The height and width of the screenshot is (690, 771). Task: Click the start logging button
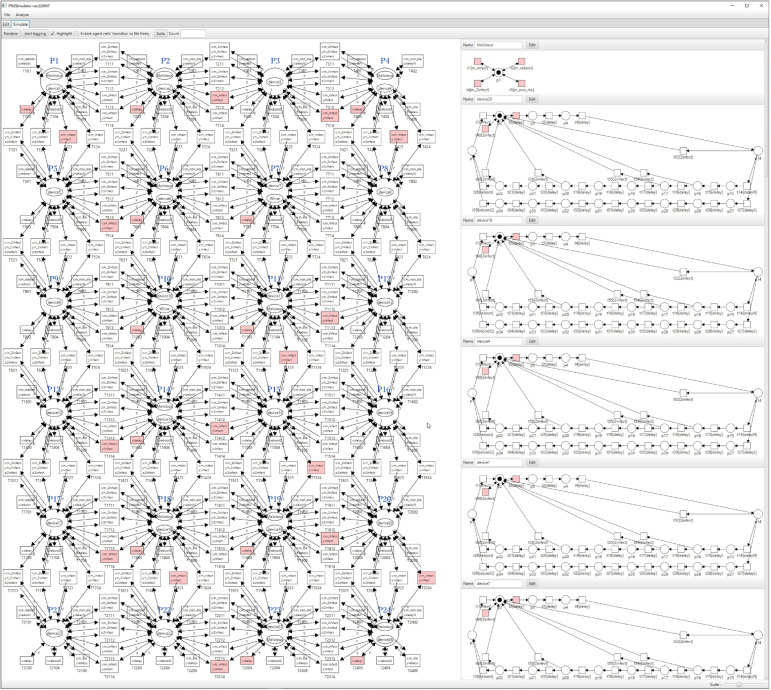[35, 33]
